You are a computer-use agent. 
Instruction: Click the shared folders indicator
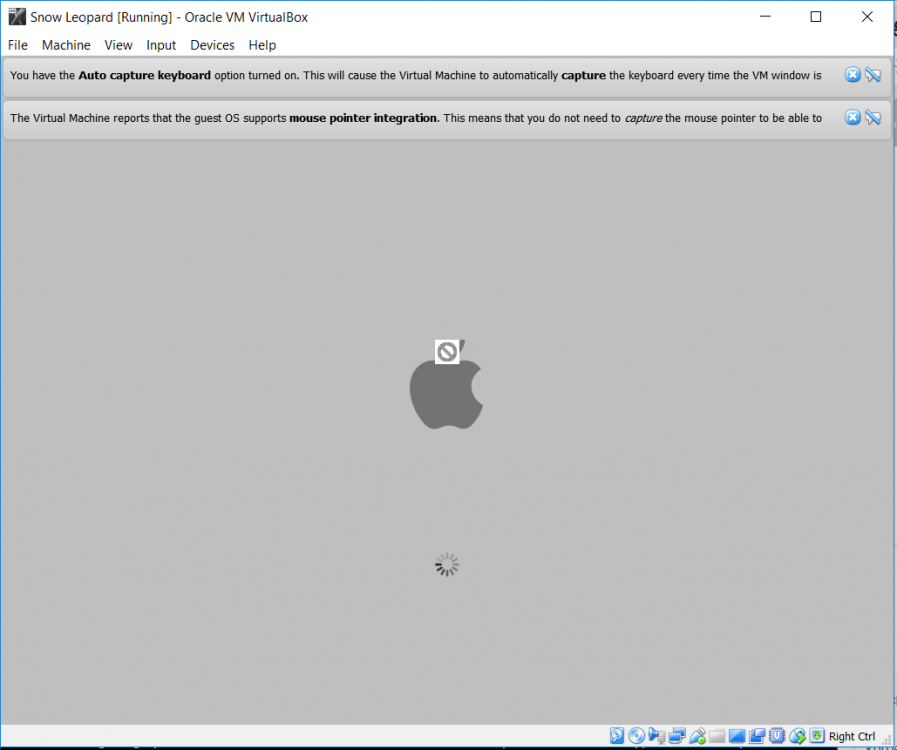(x=717, y=736)
